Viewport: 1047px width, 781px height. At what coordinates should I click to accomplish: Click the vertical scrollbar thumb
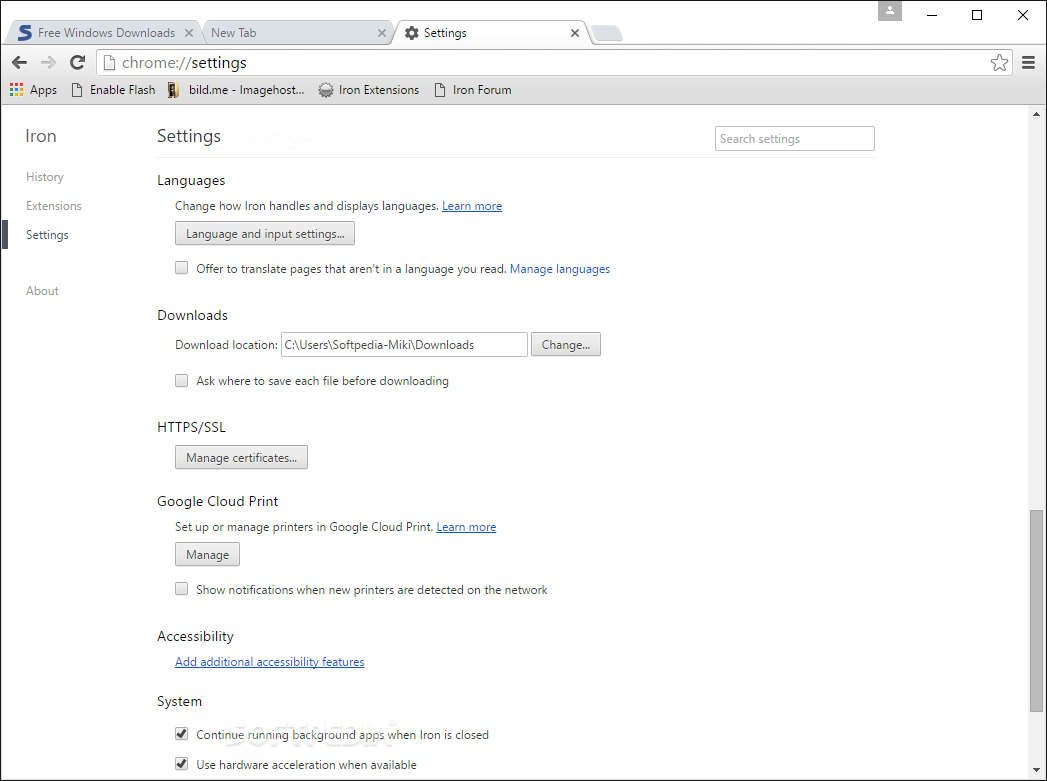point(1036,611)
